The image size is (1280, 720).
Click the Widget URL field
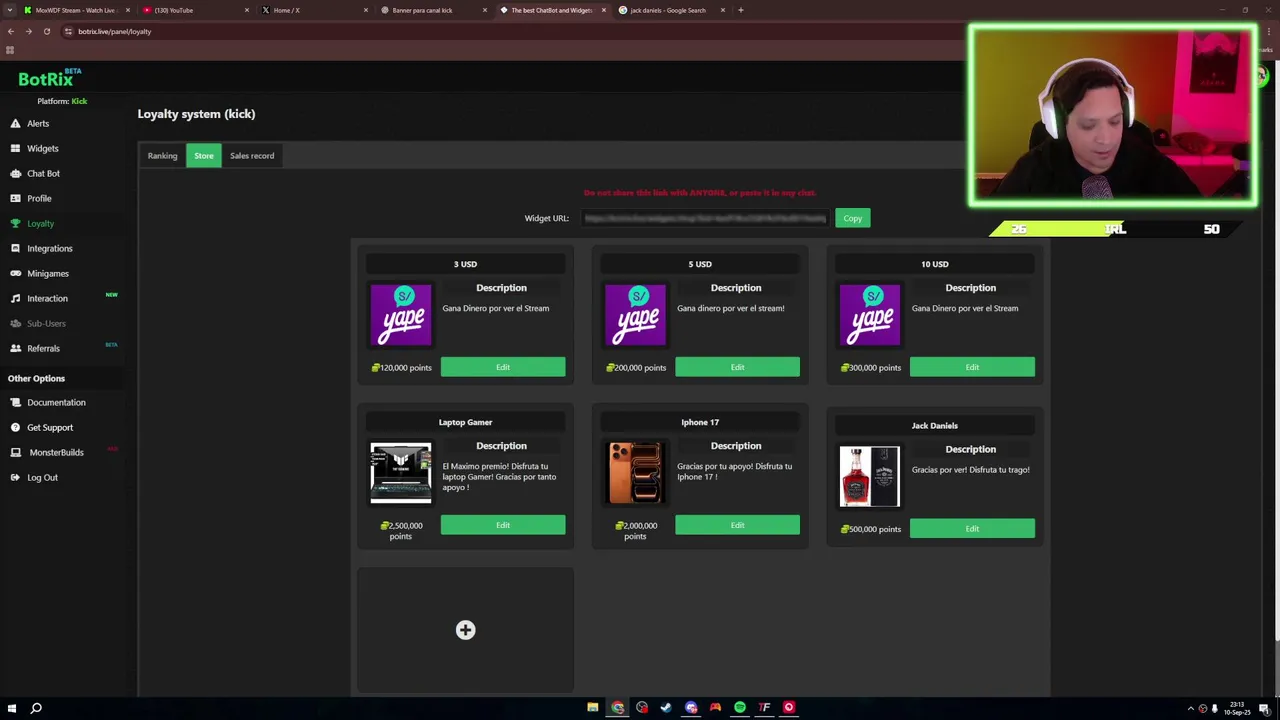point(705,218)
